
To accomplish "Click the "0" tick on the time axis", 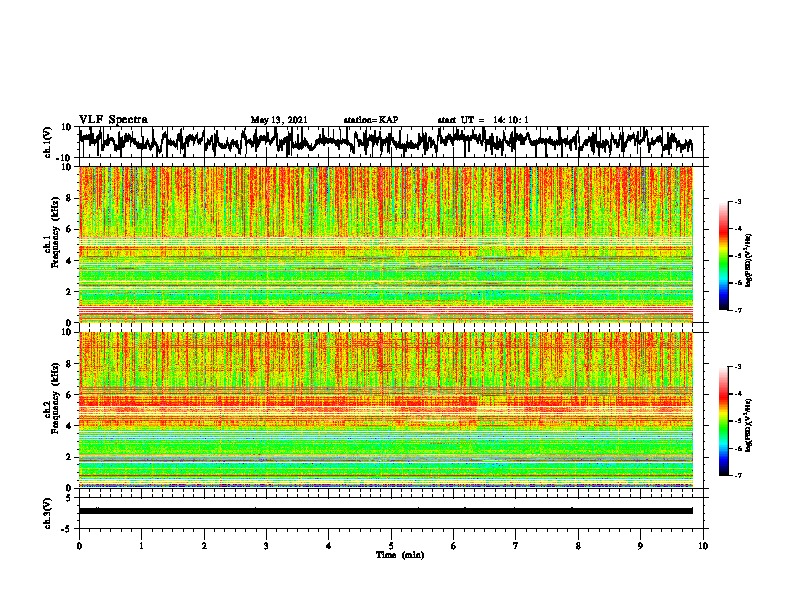I will (x=79, y=546).
